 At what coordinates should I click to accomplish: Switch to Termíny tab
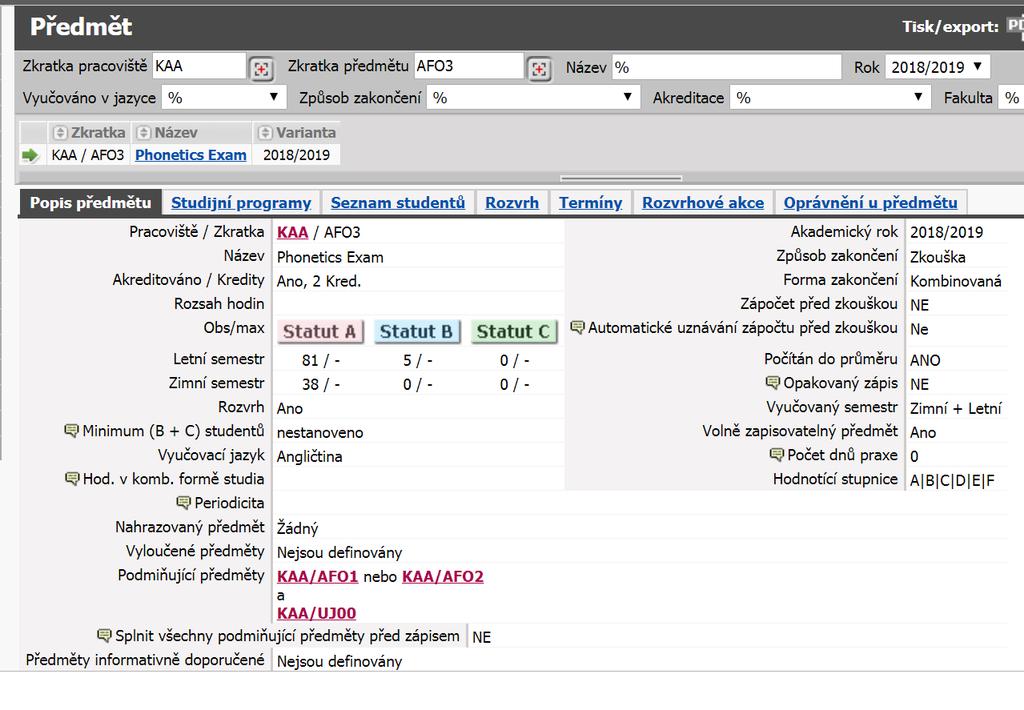590,202
